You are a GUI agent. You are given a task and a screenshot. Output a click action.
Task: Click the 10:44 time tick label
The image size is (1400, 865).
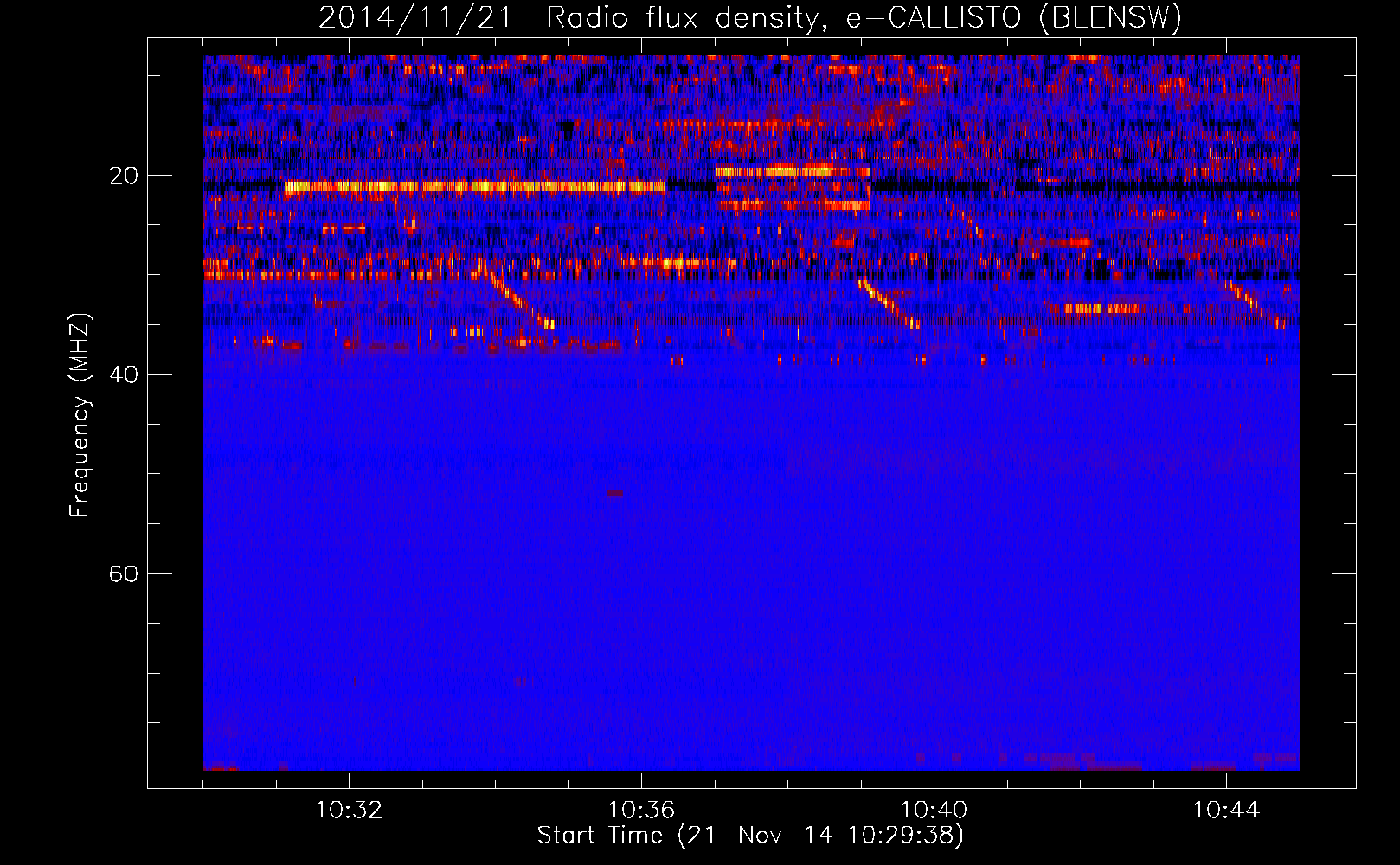[x=1226, y=811]
